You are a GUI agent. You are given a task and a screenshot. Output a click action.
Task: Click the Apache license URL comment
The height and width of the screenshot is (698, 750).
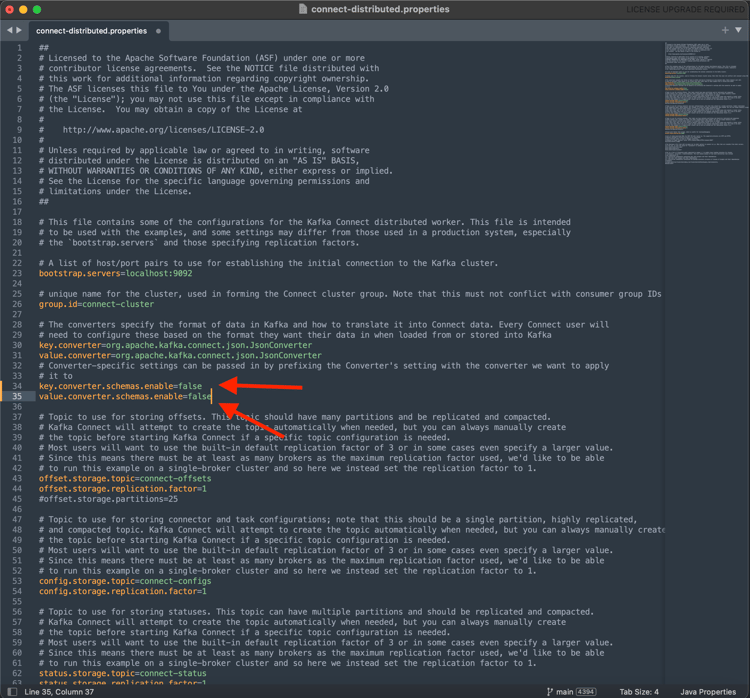(163, 130)
